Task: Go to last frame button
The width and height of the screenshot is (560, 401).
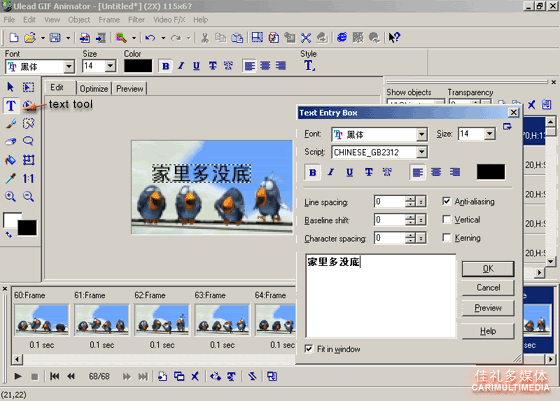Action: click(143, 376)
